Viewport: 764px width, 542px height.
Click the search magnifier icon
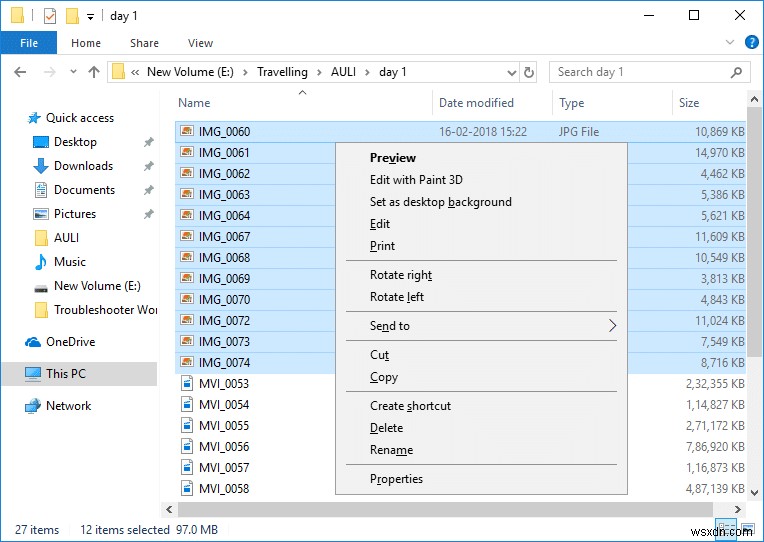[x=736, y=72]
